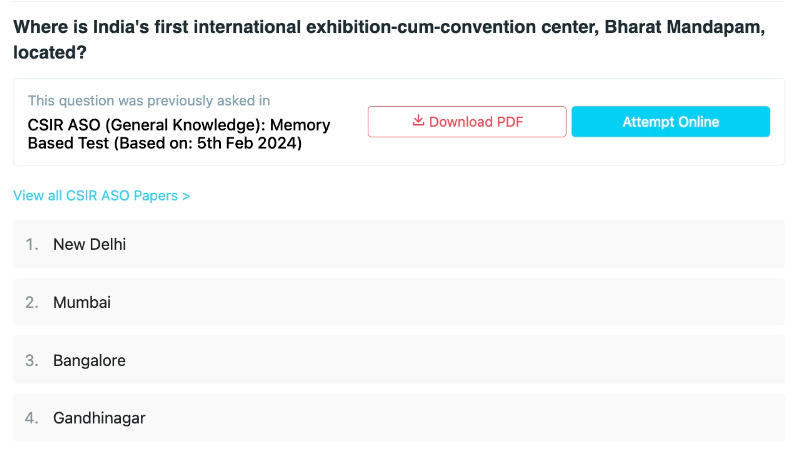The image size is (793, 454).
Task: Start the test with Attempt Online
Action: (x=671, y=122)
